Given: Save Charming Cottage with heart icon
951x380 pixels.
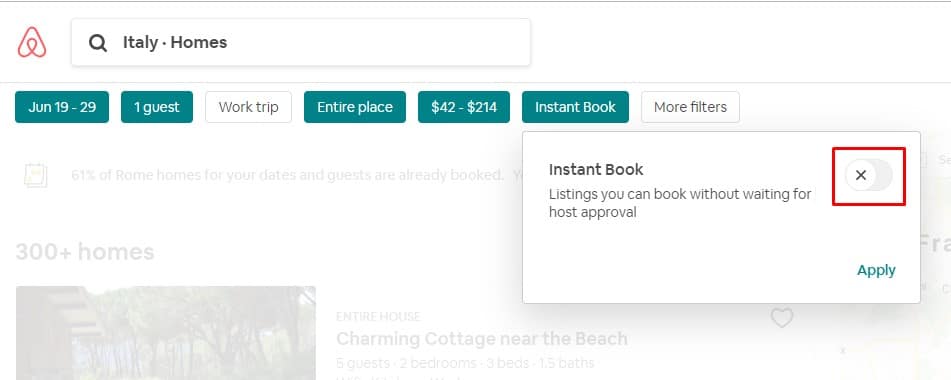Looking at the screenshot, I should pos(782,318).
